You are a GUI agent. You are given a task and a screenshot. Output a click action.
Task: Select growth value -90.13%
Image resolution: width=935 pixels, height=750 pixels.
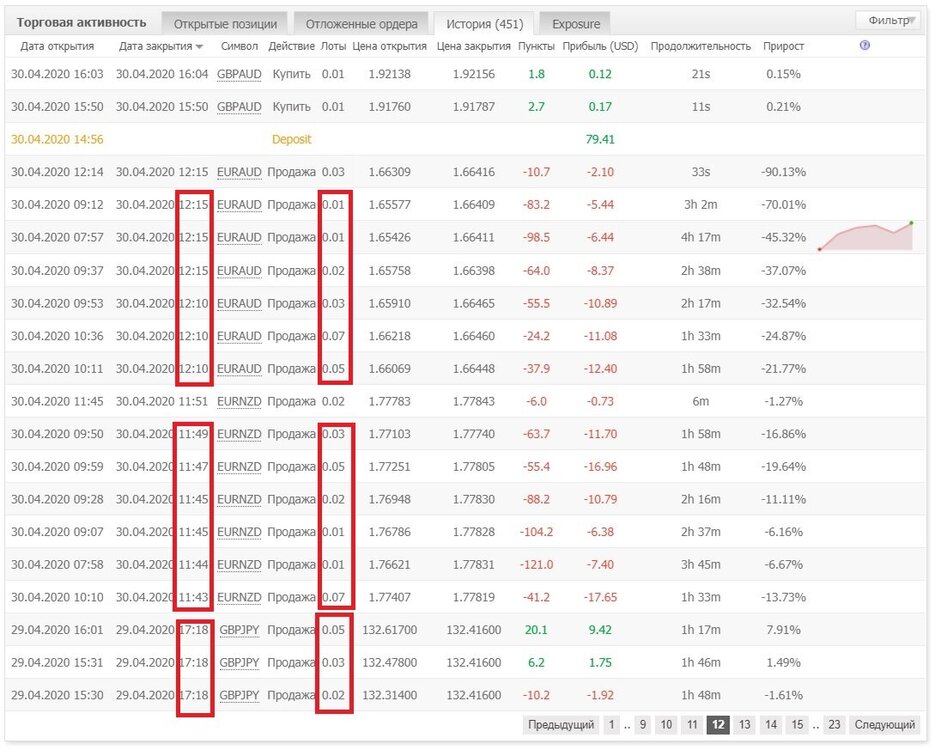click(783, 172)
